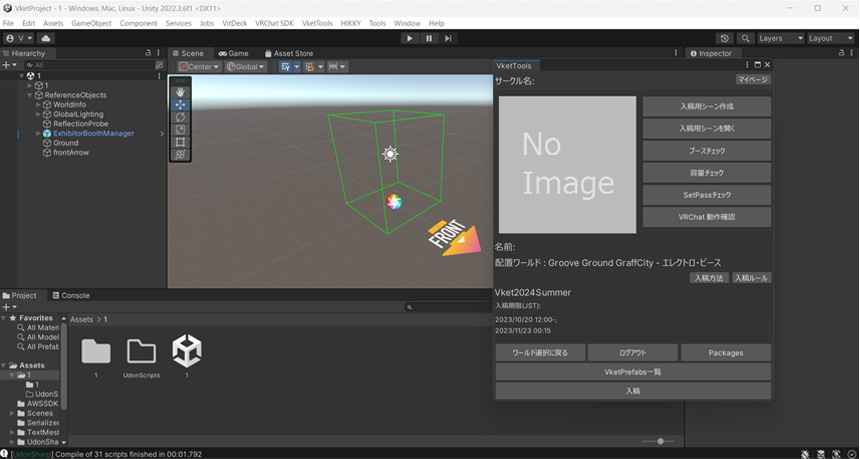Expand the WorldInfo object
Image resolution: width=860 pixels, height=459 pixels.
[x=38, y=105]
